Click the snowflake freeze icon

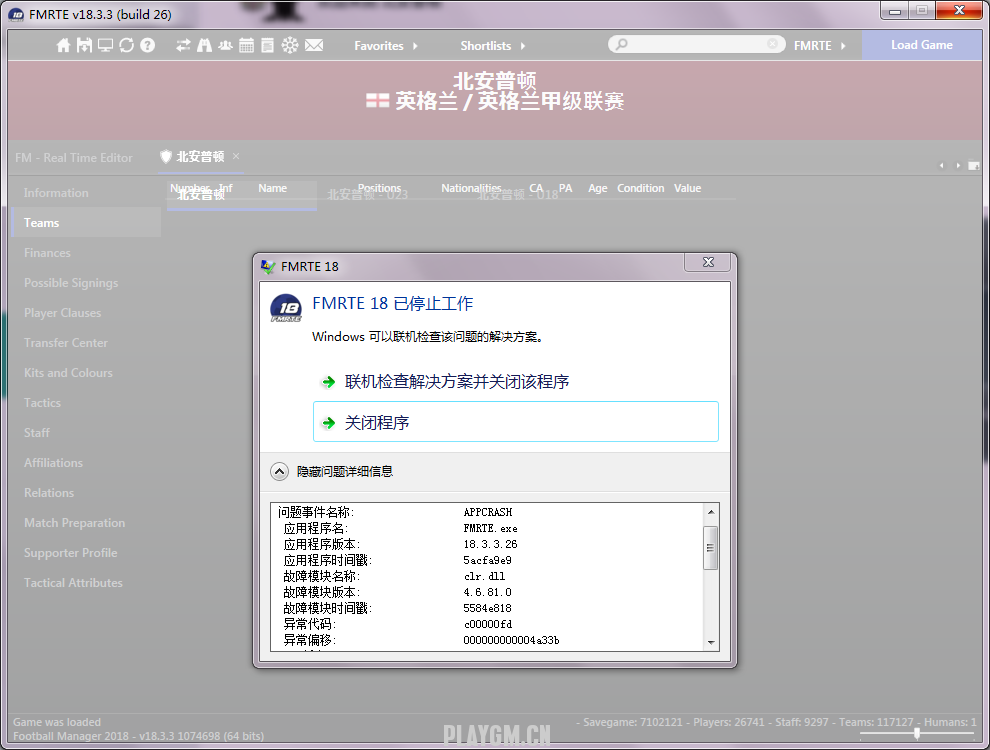coord(290,45)
